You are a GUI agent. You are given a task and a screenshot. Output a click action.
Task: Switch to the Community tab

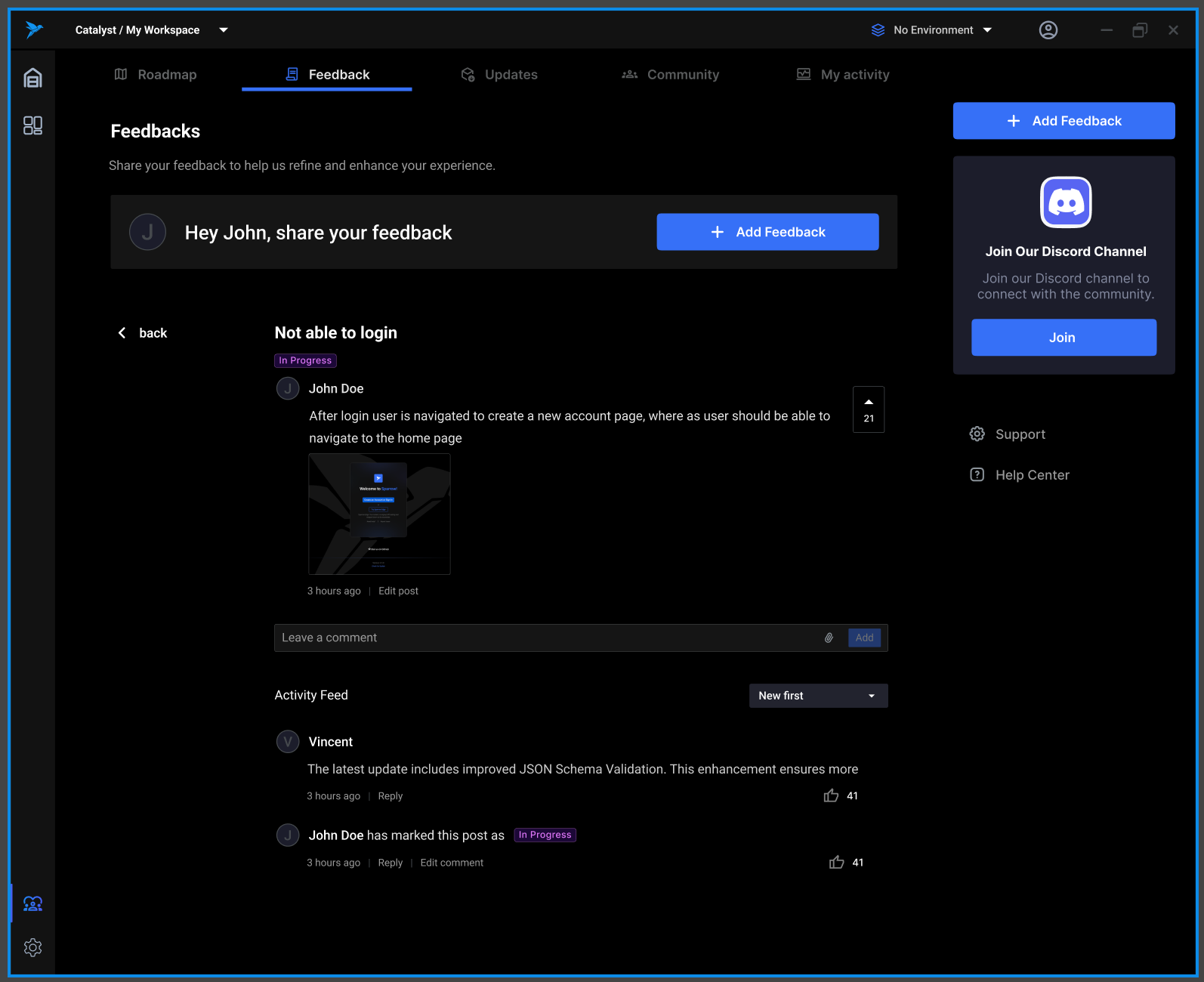click(670, 75)
